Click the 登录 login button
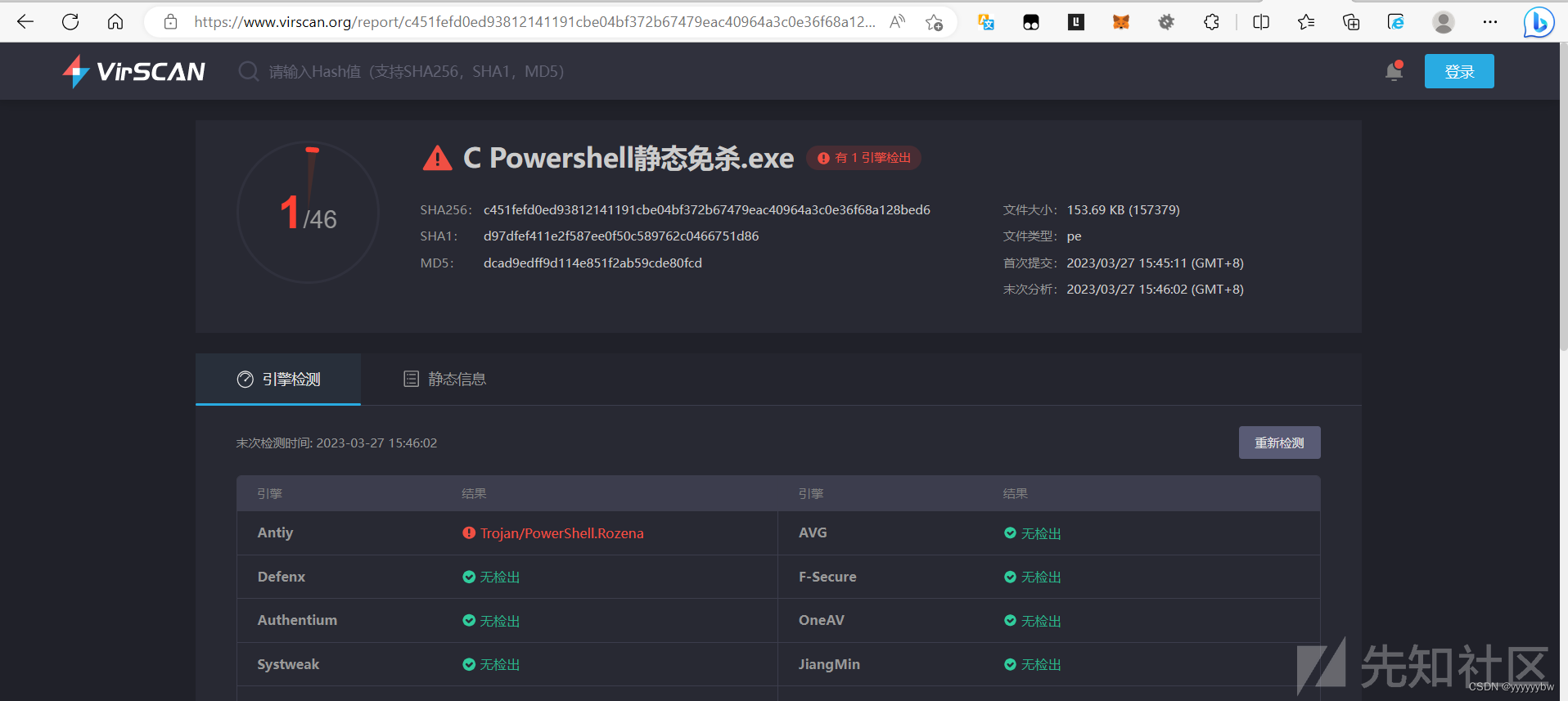 (x=1459, y=71)
